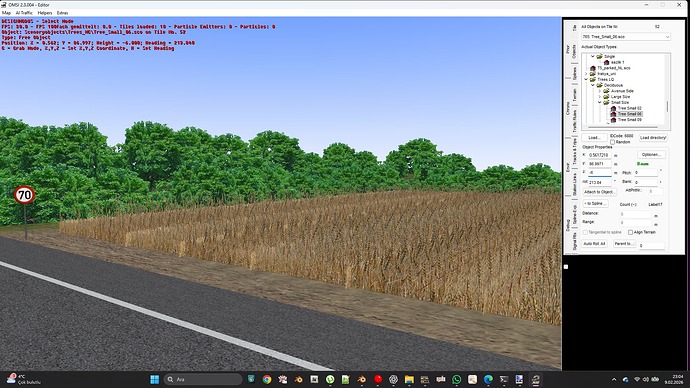Viewport: 690px width, 388px height.
Task: Click the Load directory button
Action: [x=653, y=138]
